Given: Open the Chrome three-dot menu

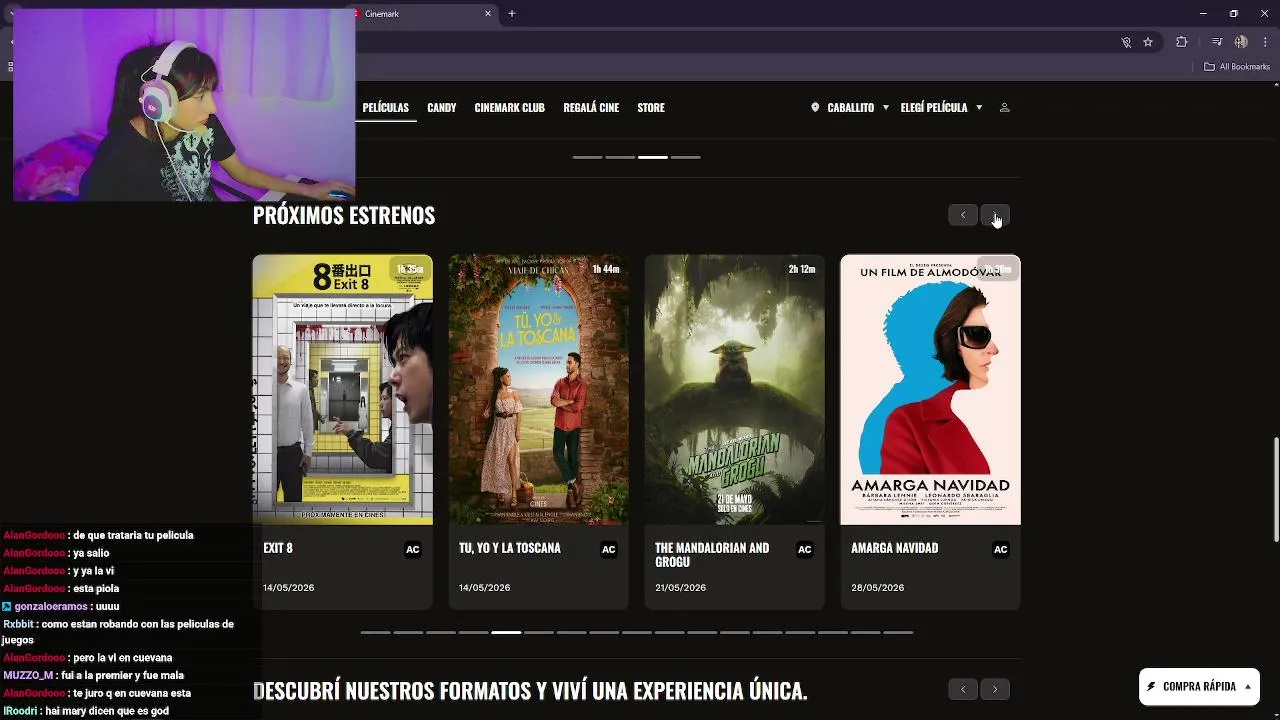Looking at the screenshot, I should (1266, 42).
